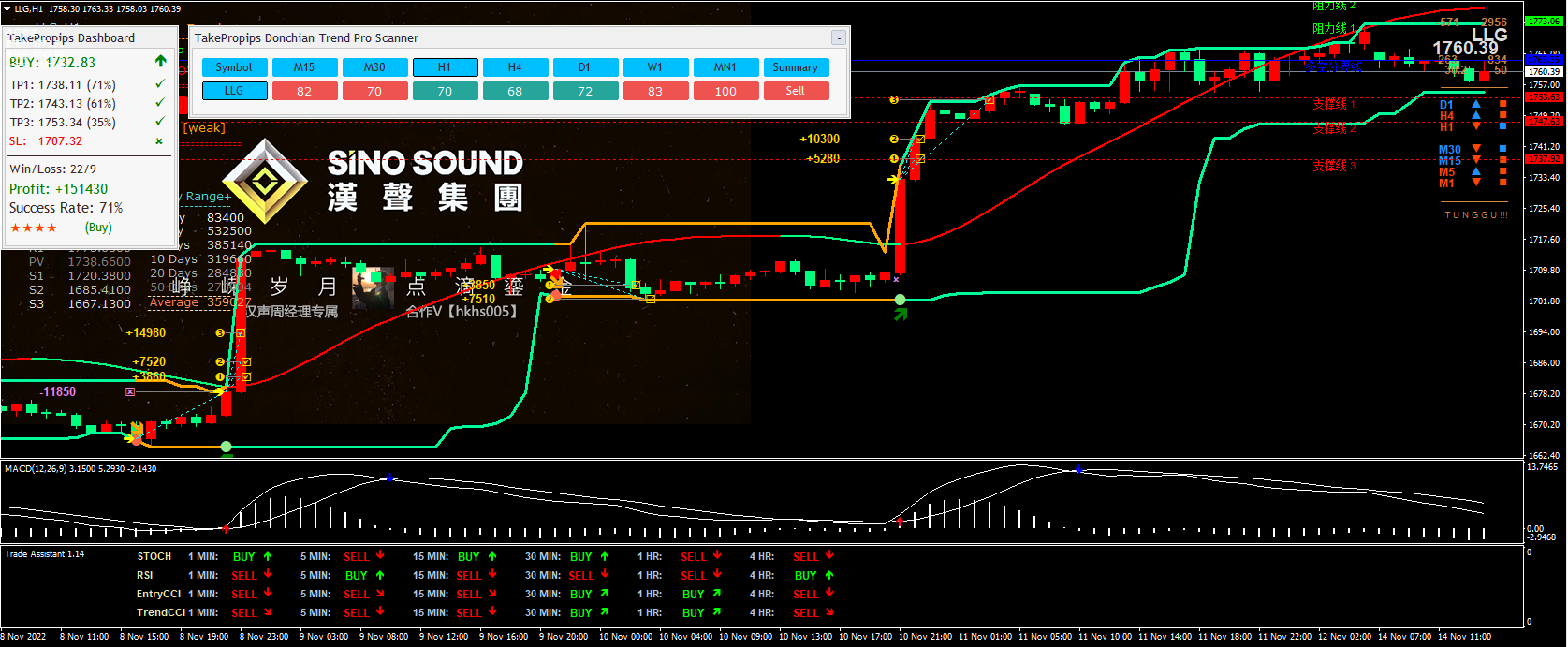
Task: Click the +14980 profit label on chart
Action: [x=146, y=332]
